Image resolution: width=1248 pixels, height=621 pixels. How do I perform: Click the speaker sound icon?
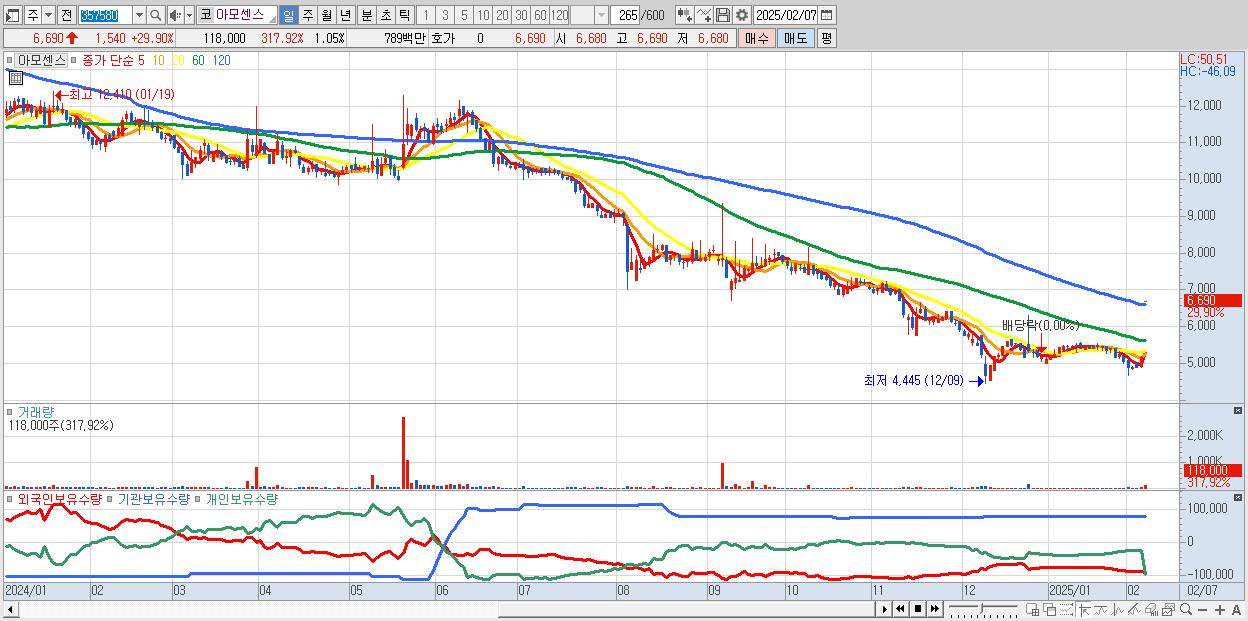[x=175, y=15]
